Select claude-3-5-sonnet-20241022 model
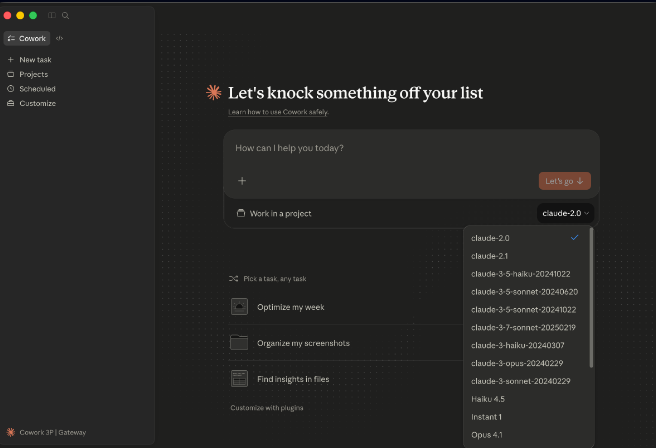 [x=526, y=310]
